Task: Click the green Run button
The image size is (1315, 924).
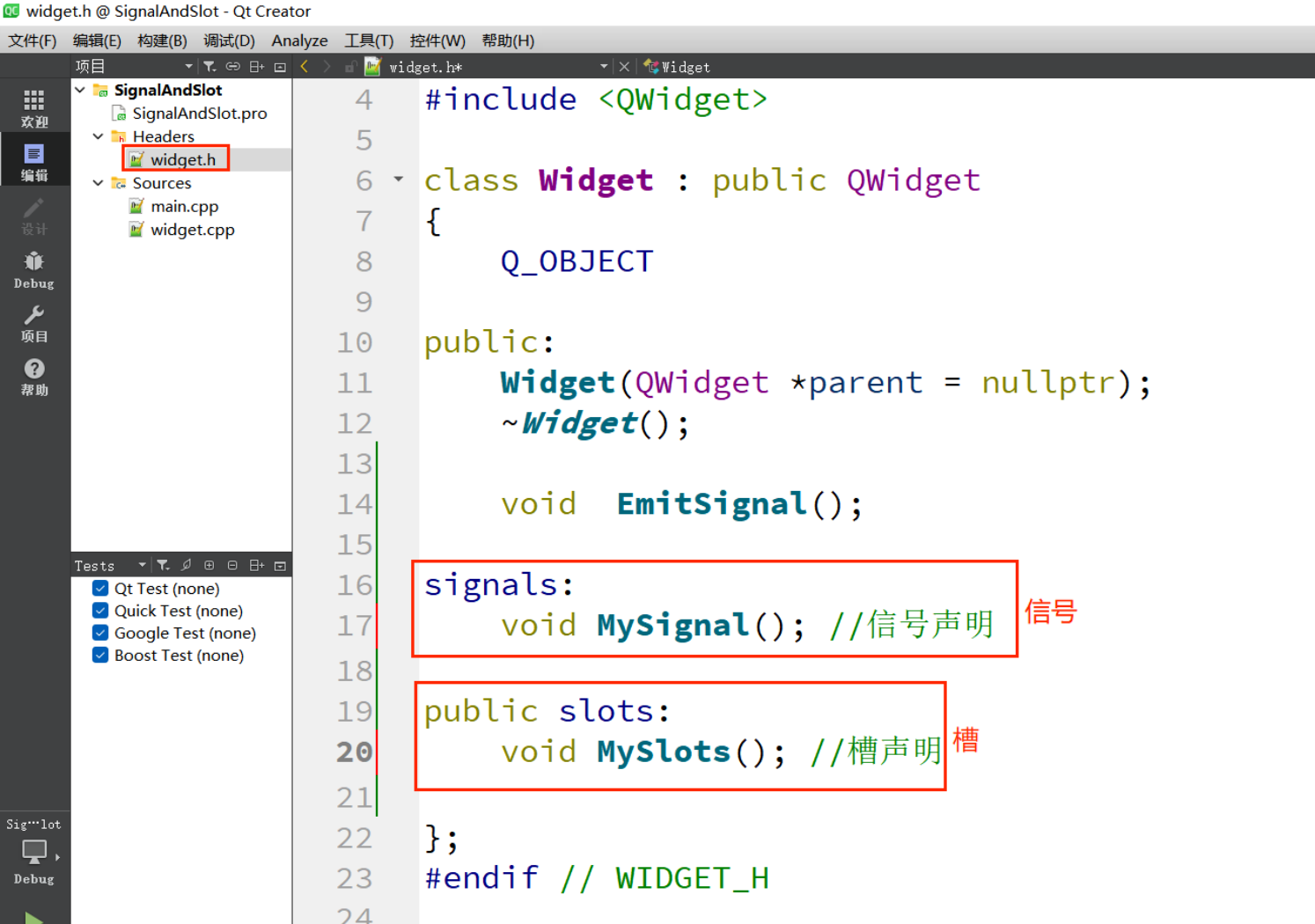Action: 34,918
